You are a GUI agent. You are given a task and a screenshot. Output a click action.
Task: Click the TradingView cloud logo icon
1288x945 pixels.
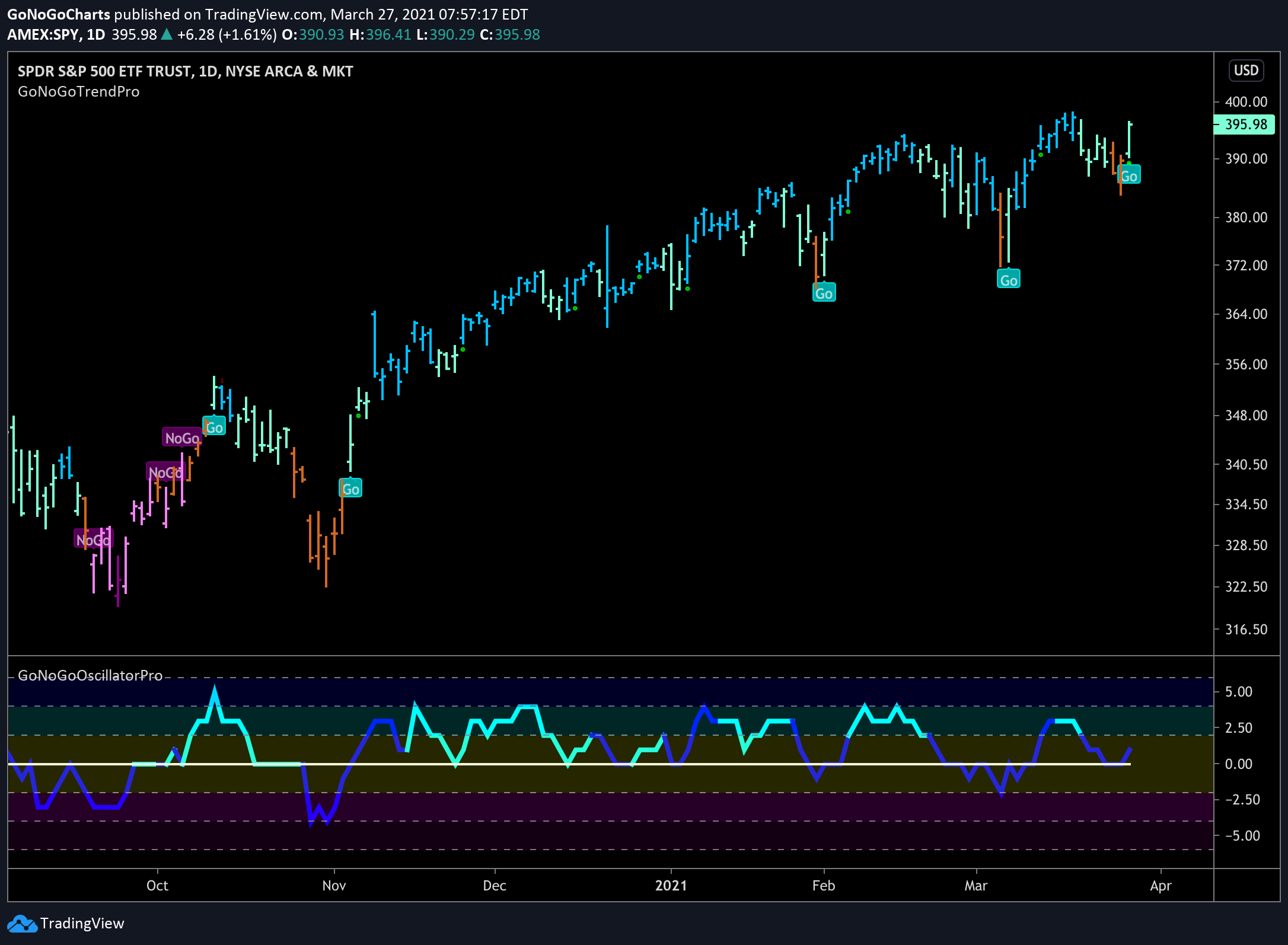pyautogui.click(x=23, y=924)
